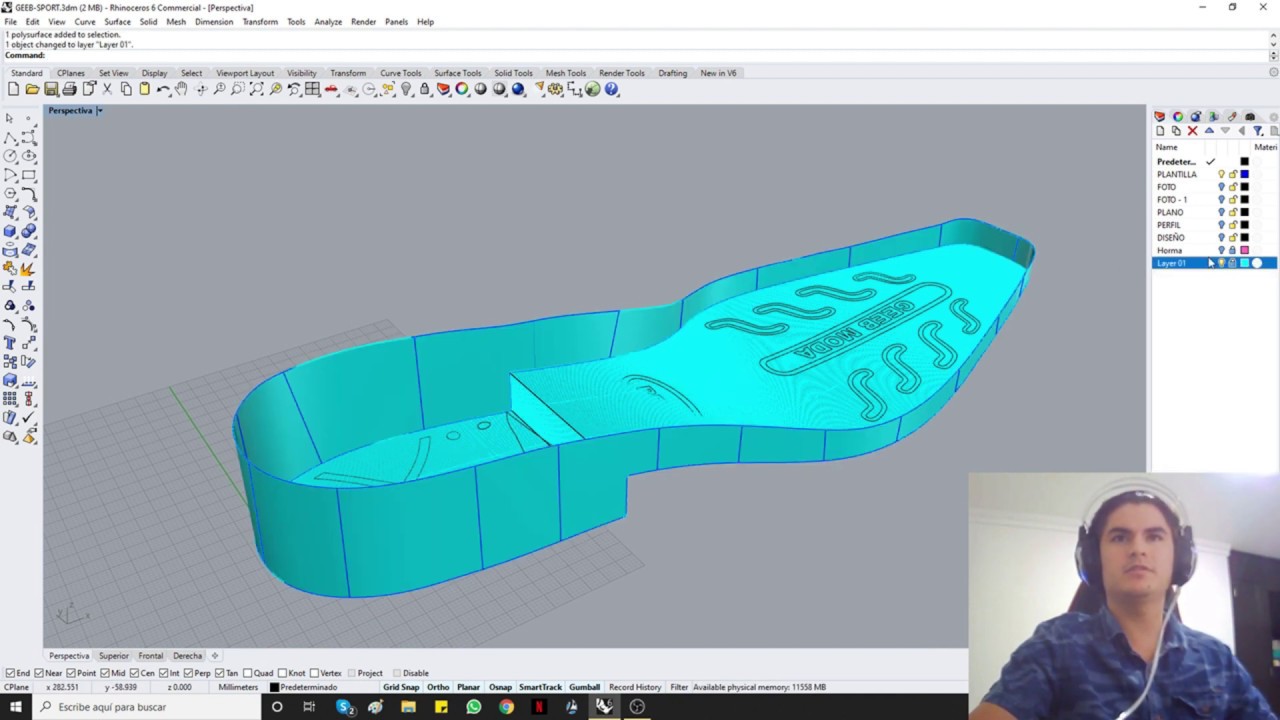Switch to the Mesh Tools toolbar tab
Image resolution: width=1280 pixels, height=720 pixels.
point(566,73)
